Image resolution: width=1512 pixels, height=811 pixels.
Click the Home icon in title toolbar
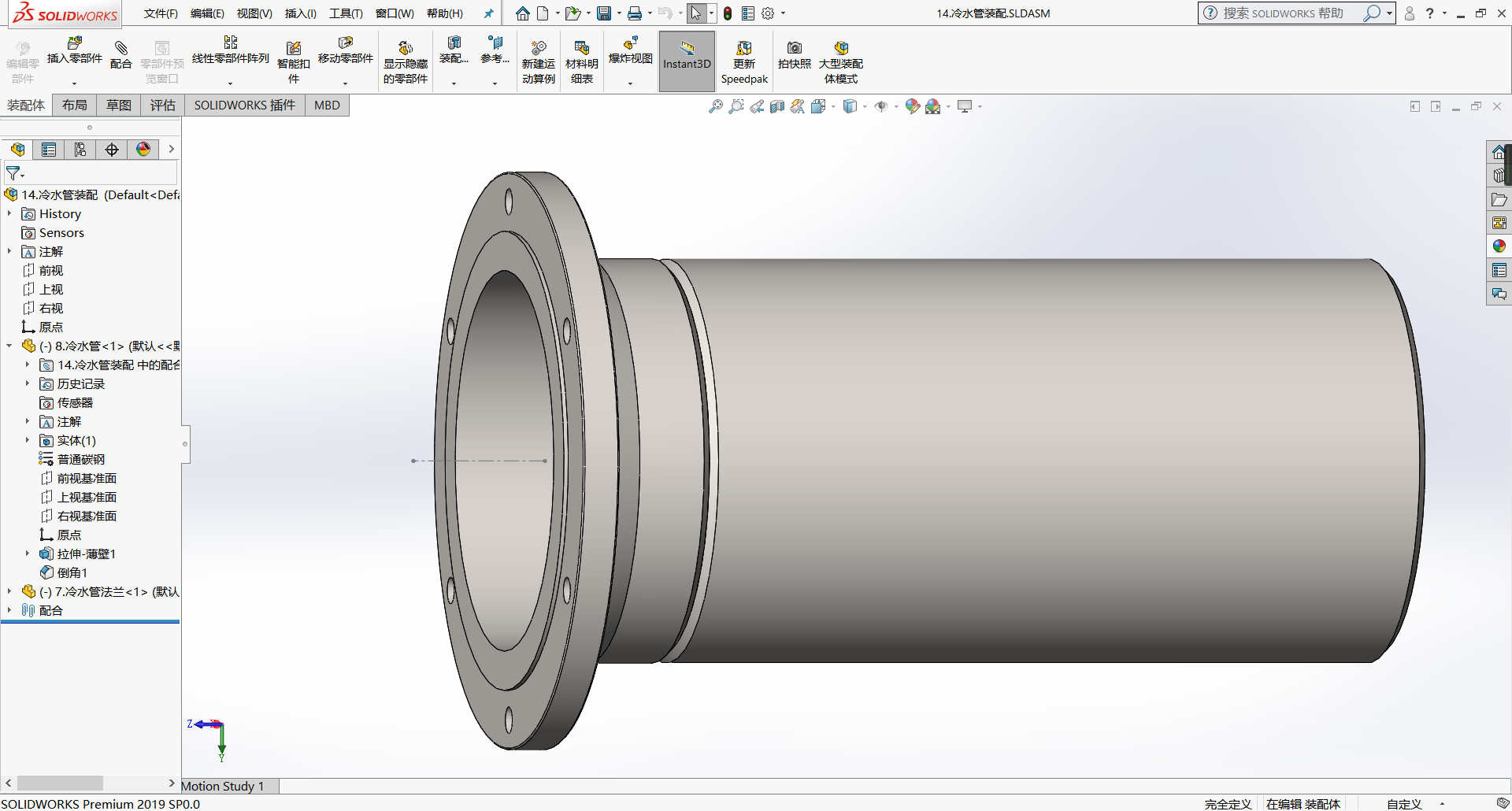coord(523,13)
